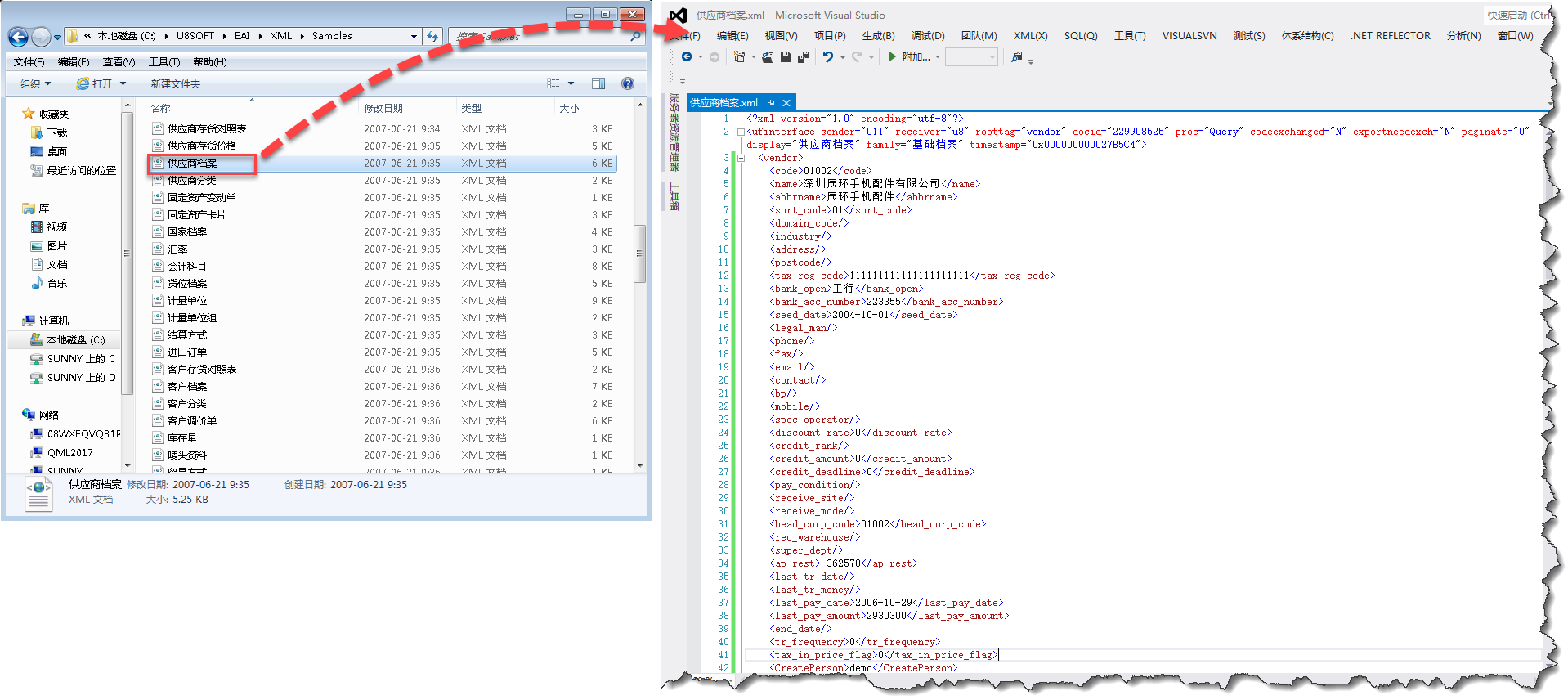Click the U8SOFT breadcrumb in address bar
Image resolution: width=1568 pixels, height=700 pixels.
pos(195,36)
